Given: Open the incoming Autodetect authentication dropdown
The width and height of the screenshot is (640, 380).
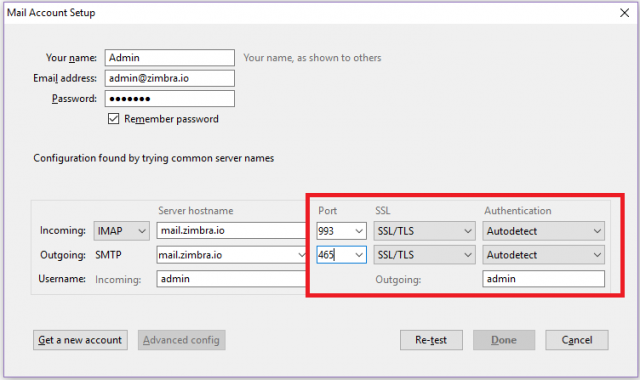Looking at the screenshot, I should click(543, 231).
